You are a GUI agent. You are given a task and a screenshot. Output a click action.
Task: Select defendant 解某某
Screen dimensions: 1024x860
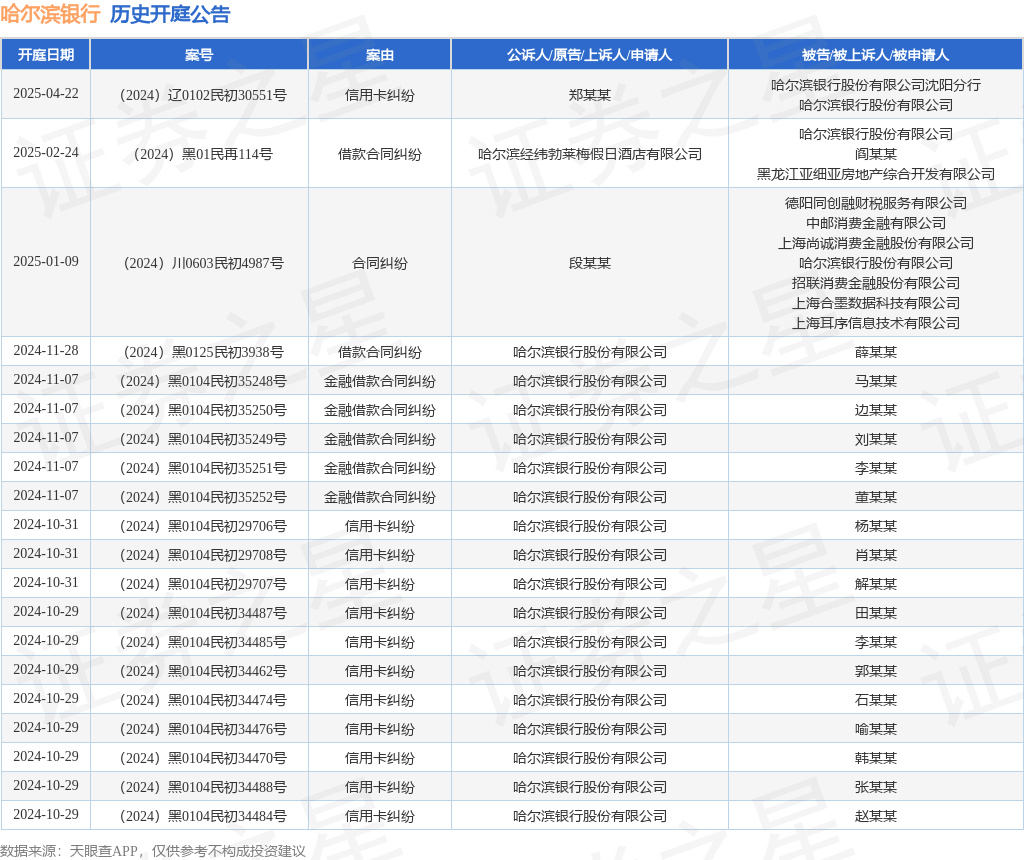coord(876,584)
